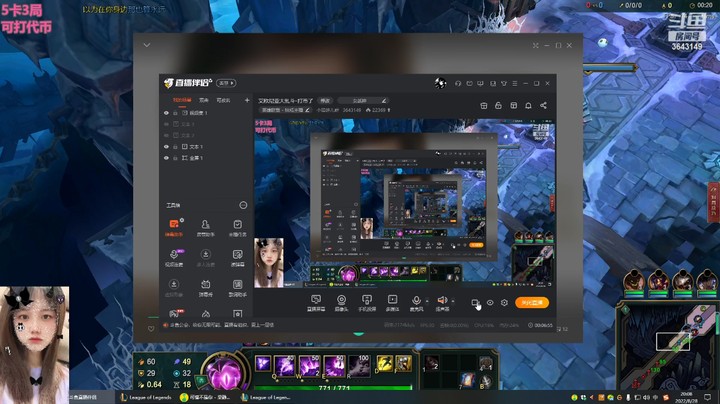Toggle the lock on first source layer
Screen dimensions: 720x404
175,113
